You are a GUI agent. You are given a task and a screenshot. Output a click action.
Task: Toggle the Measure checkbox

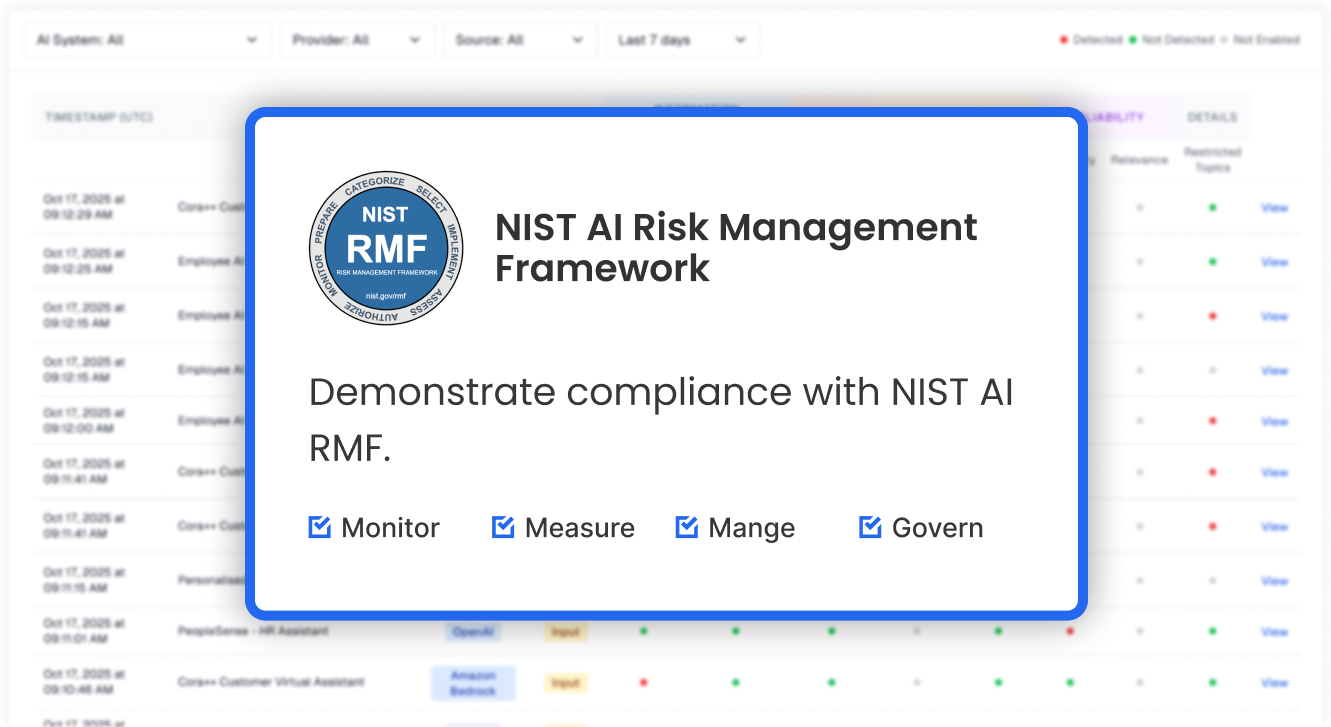tap(503, 527)
